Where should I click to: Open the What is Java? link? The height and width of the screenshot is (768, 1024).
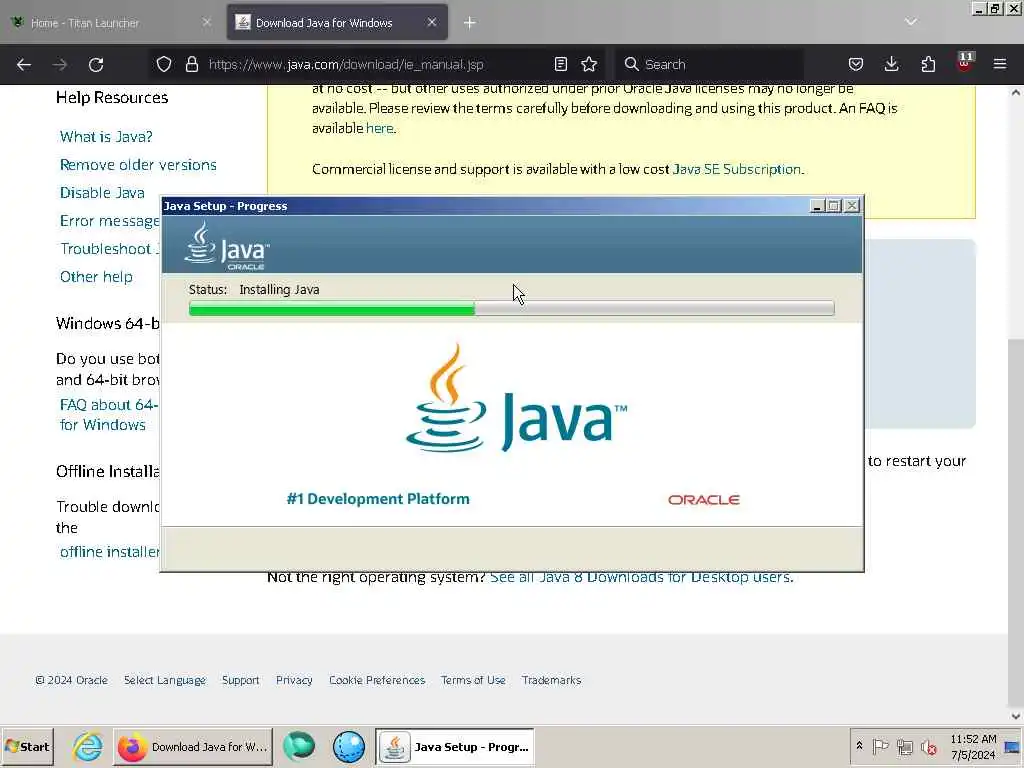click(x=106, y=136)
